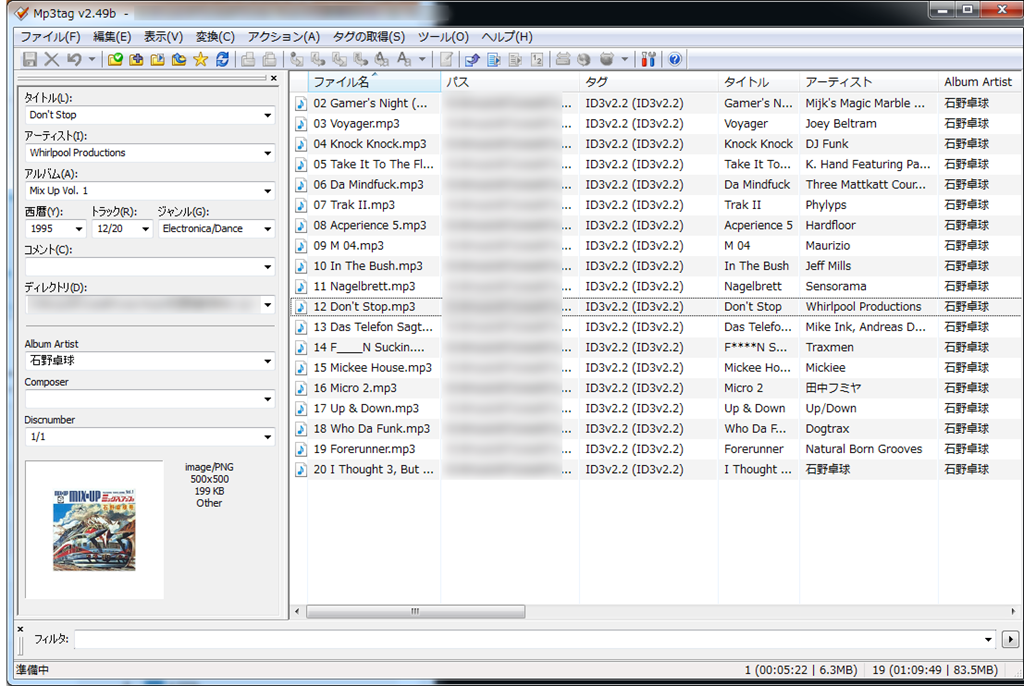Expand the ジャンル dropdown showing Electronica/Dance

point(267,229)
